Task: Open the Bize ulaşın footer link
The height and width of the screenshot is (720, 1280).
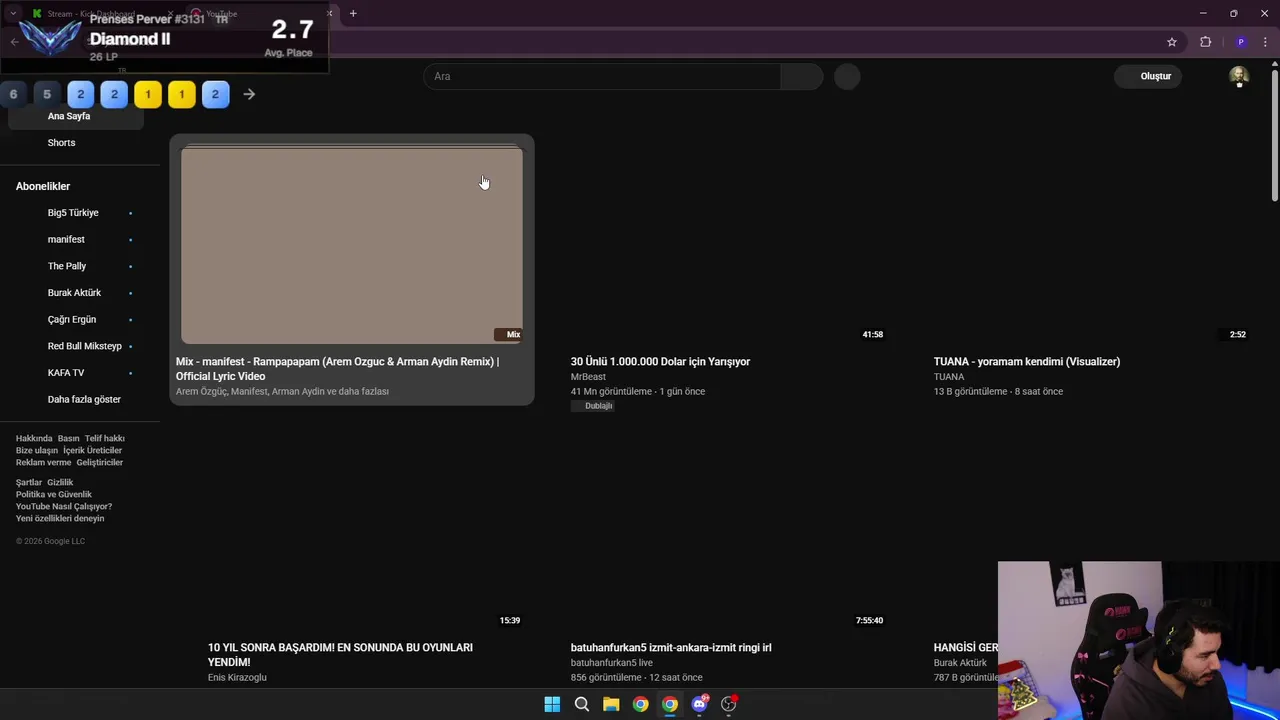Action: click(x=37, y=451)
